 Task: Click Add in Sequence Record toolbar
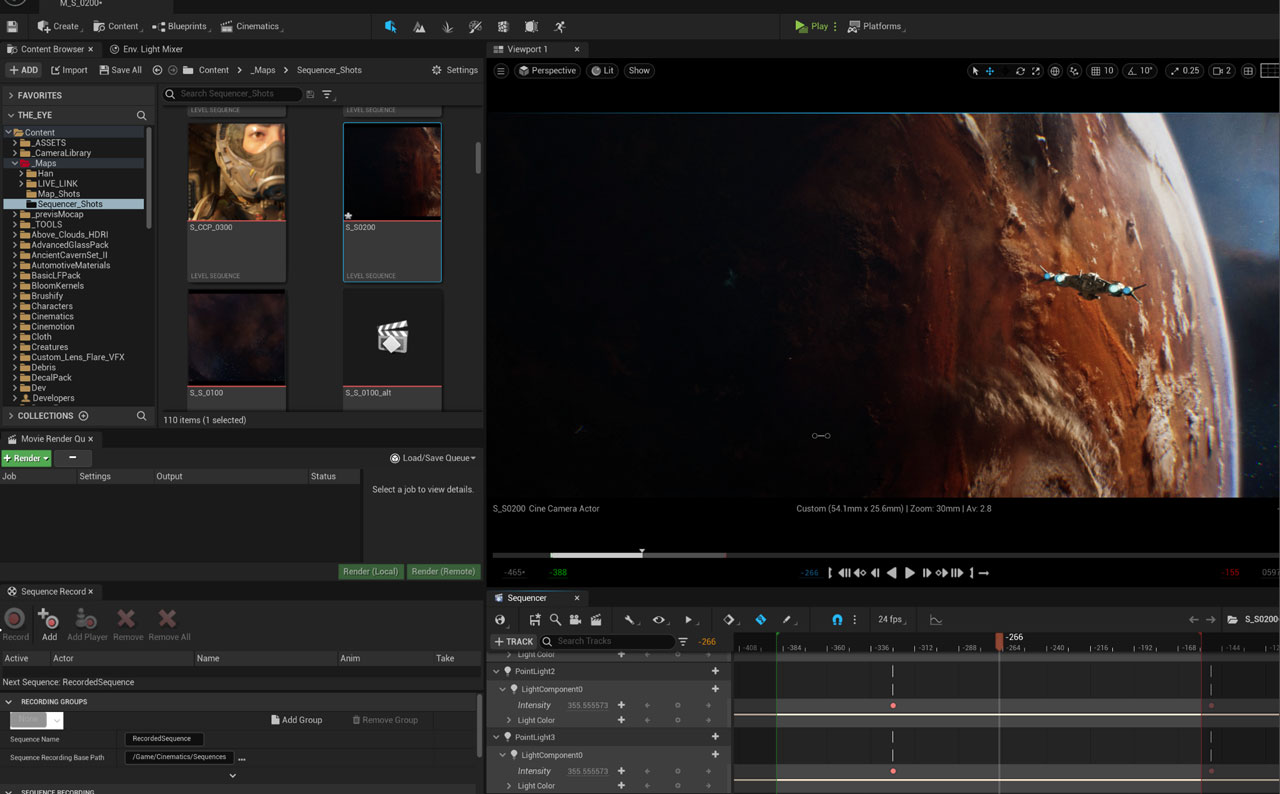[x=49, y=624]
